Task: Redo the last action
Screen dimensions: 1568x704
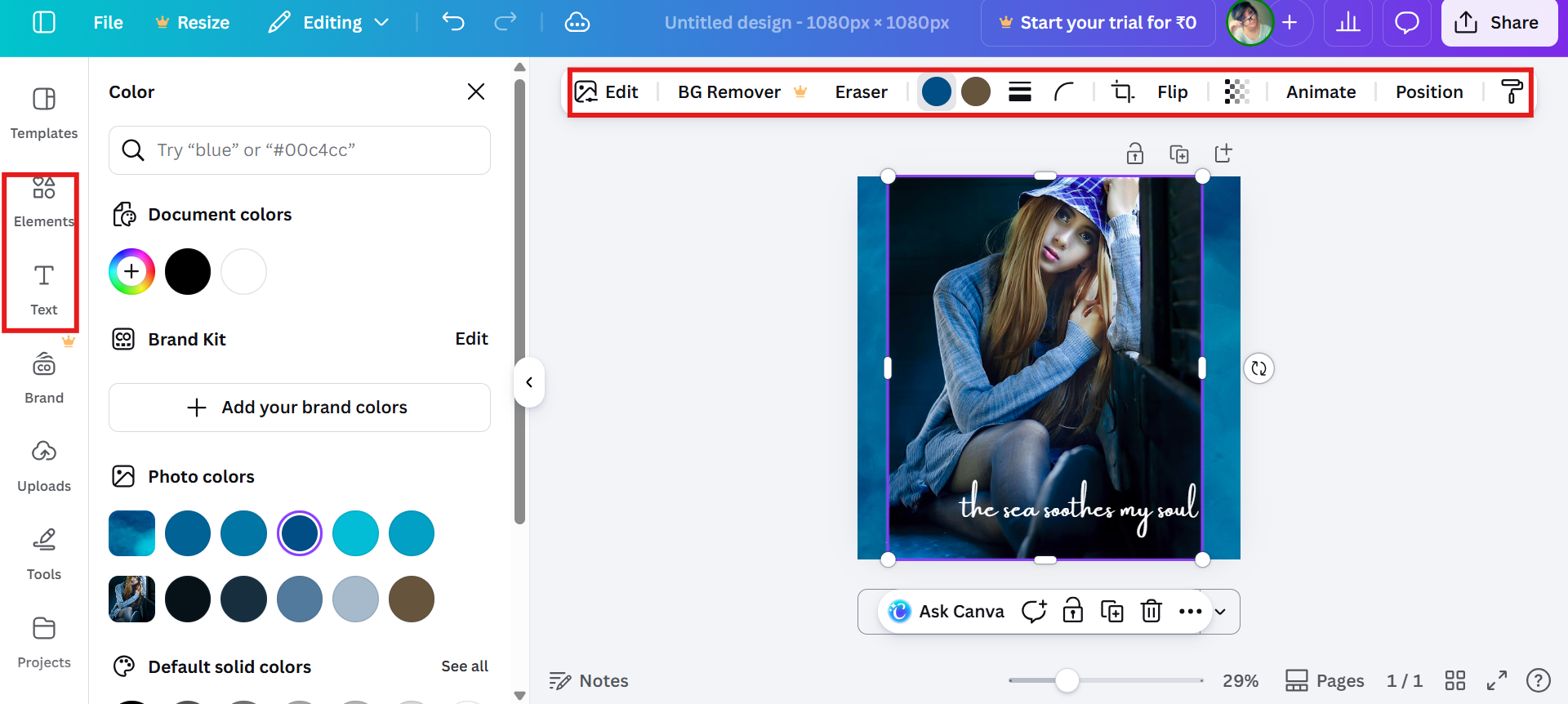Action: point(506,22)
